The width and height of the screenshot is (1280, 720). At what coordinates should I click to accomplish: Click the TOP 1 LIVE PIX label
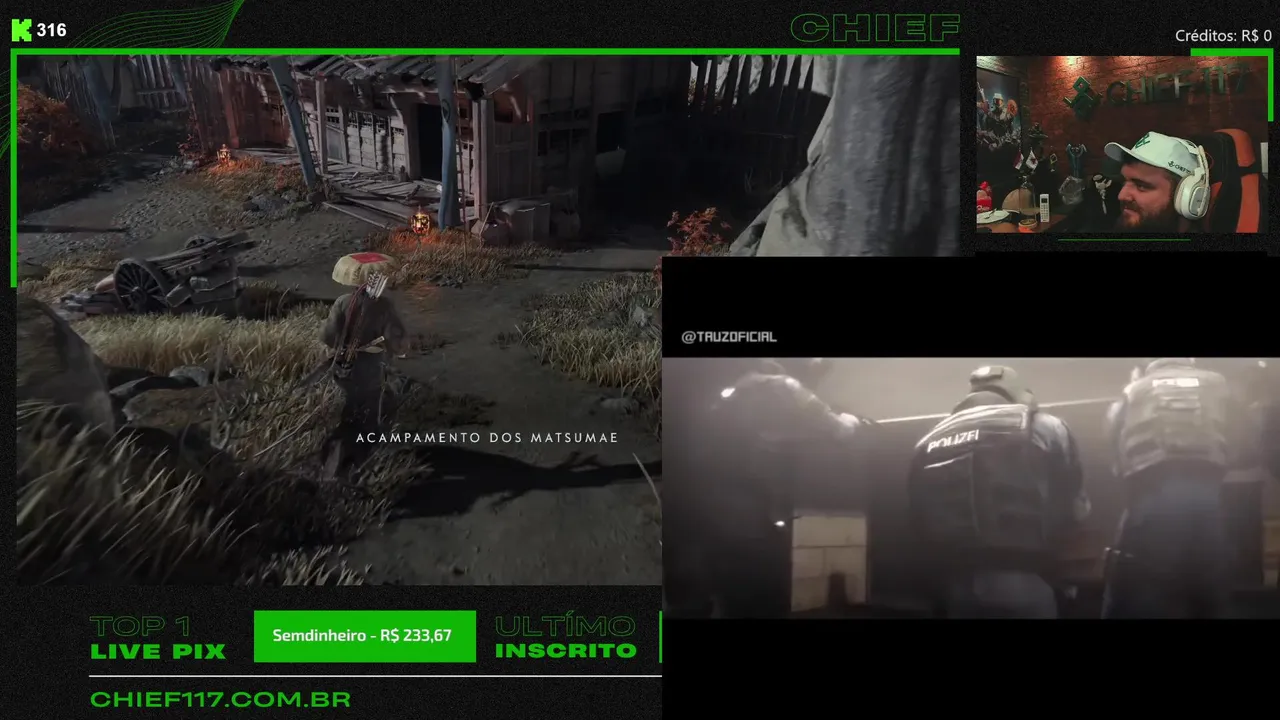tap(158, 638)
